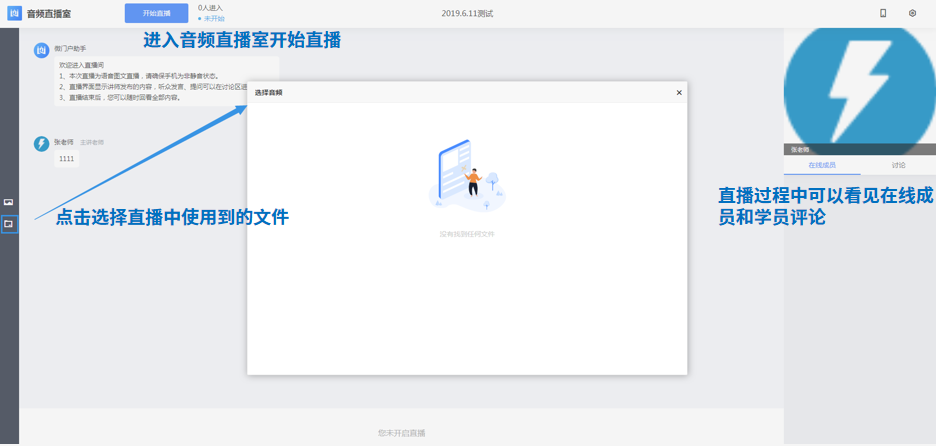
Task: Click 张老师's lightning avatar in the chat
Action: (41, 144)
